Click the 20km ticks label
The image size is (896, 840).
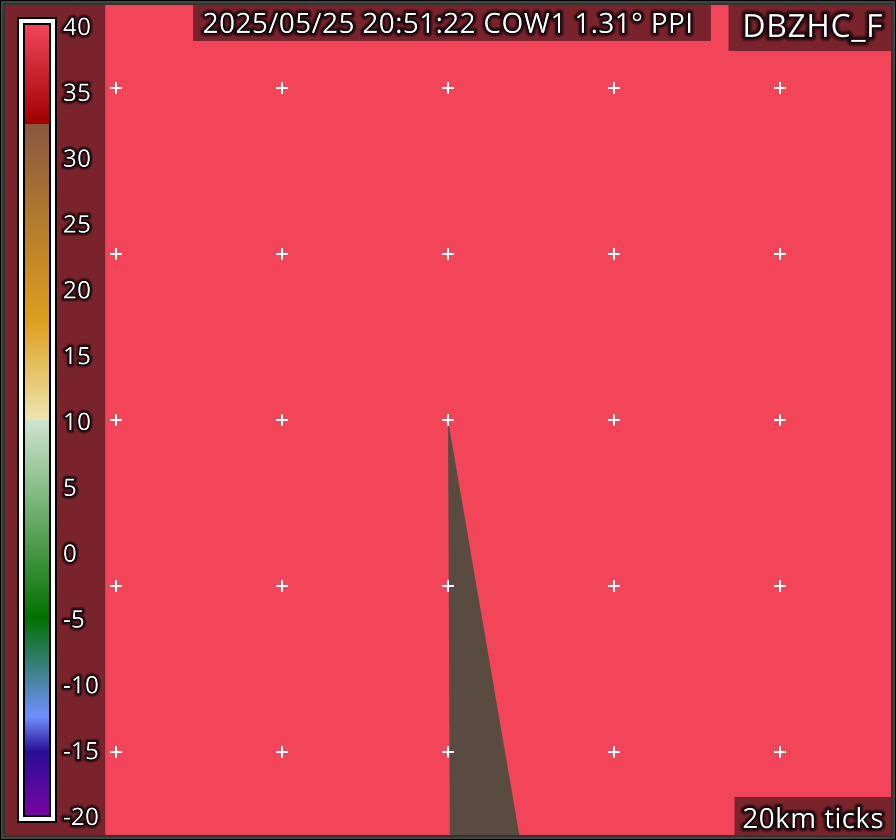pos(813,818)
